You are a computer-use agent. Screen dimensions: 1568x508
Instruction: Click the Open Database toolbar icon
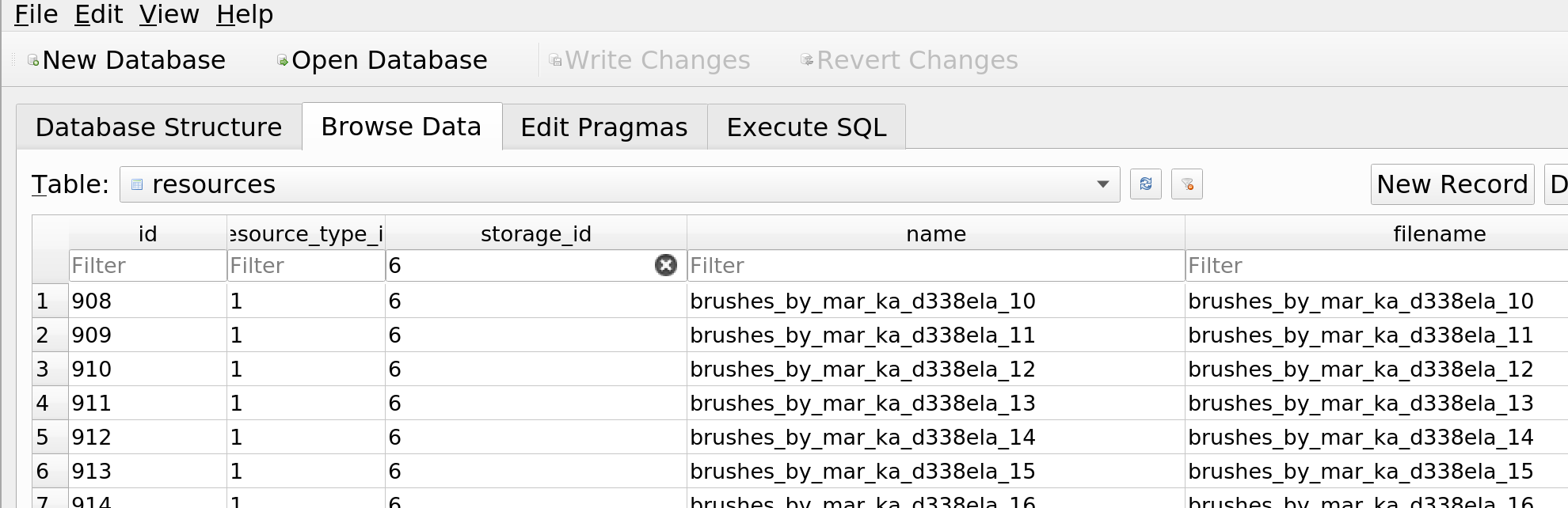(282, 61)
